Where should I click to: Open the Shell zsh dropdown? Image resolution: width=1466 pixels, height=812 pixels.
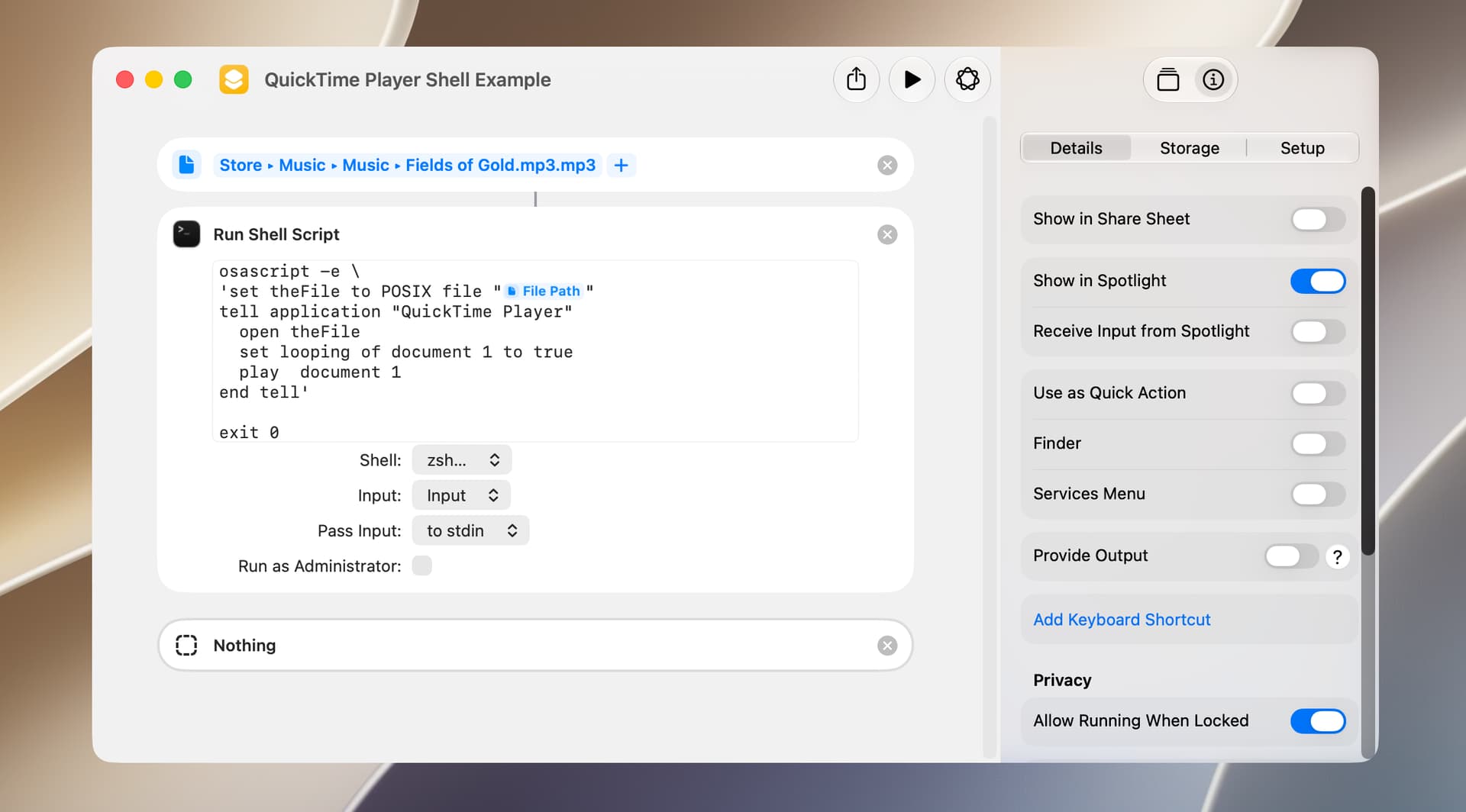click(x=462, y=460)
